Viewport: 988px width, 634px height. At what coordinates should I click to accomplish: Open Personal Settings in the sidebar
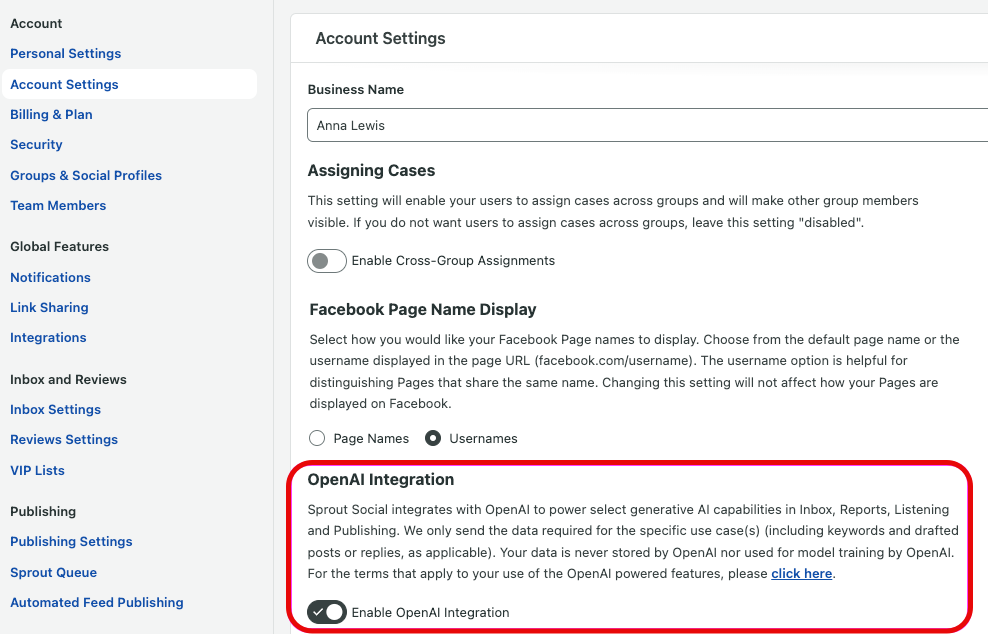[x=66, y=54]
